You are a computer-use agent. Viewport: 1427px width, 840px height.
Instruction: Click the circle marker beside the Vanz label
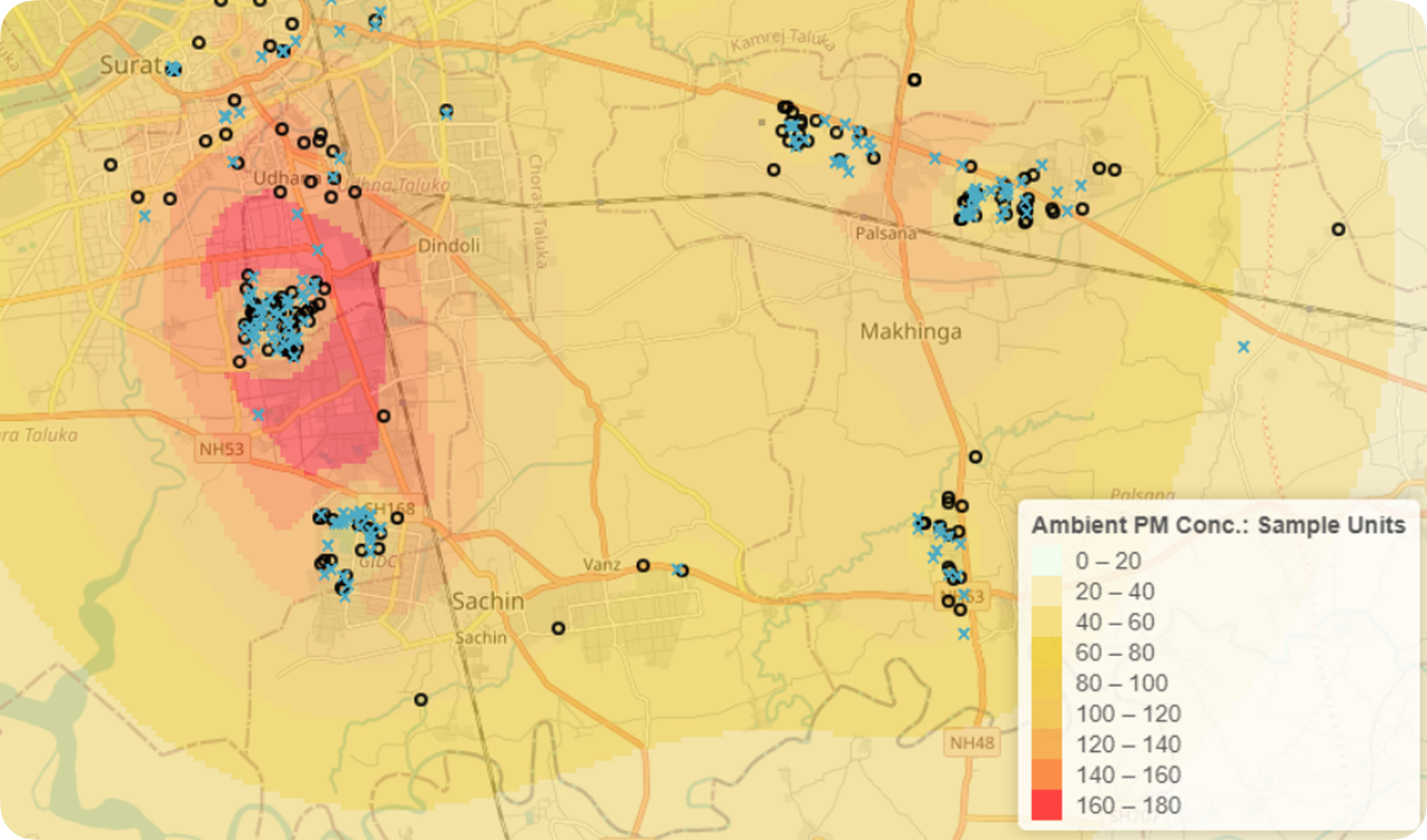coord(643,565)
